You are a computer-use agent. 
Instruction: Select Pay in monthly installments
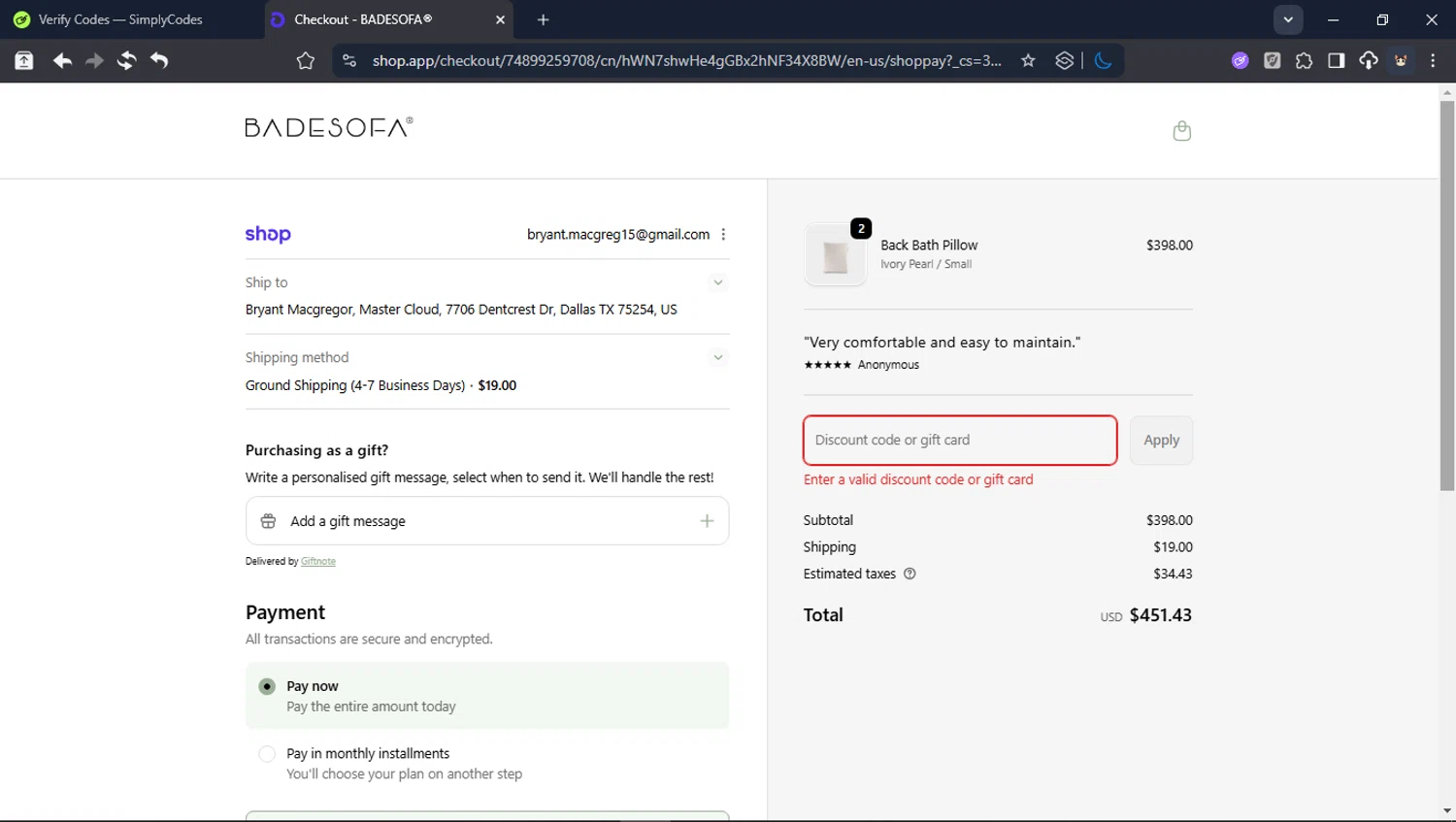(267, 754)
